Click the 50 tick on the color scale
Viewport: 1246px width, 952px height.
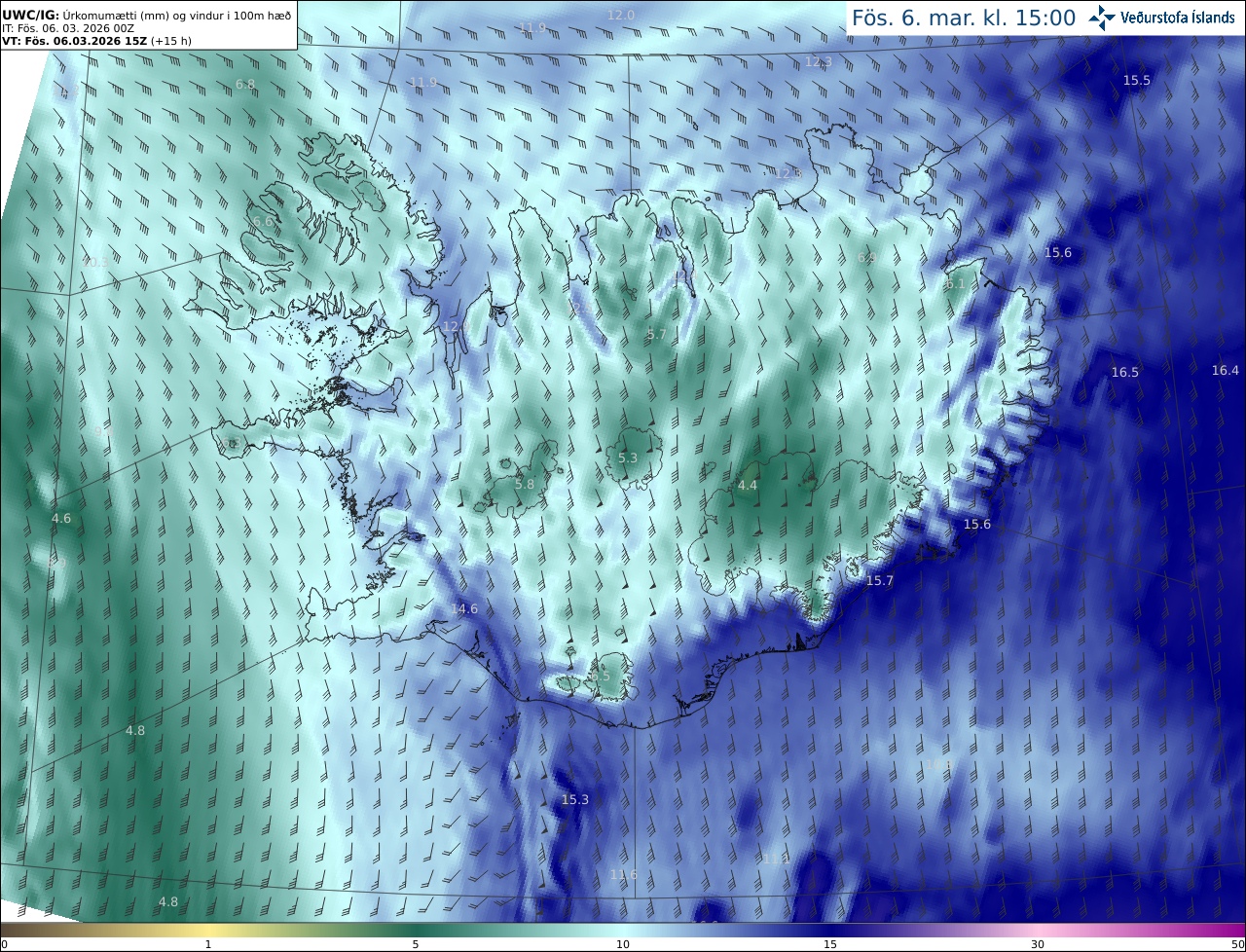tap(1237, 944)
